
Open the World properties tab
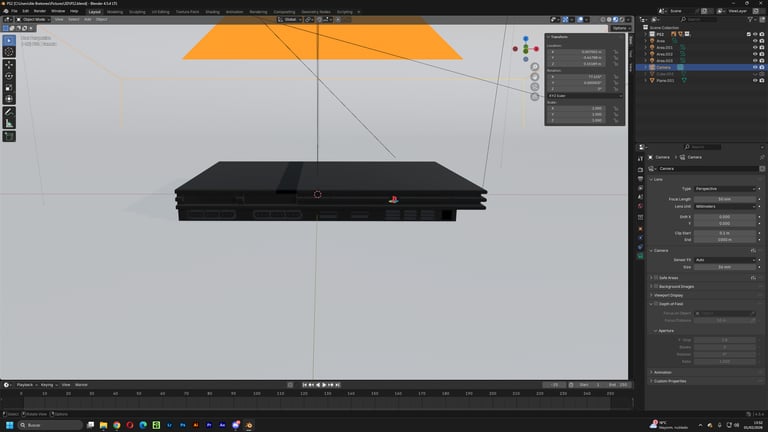640,206
